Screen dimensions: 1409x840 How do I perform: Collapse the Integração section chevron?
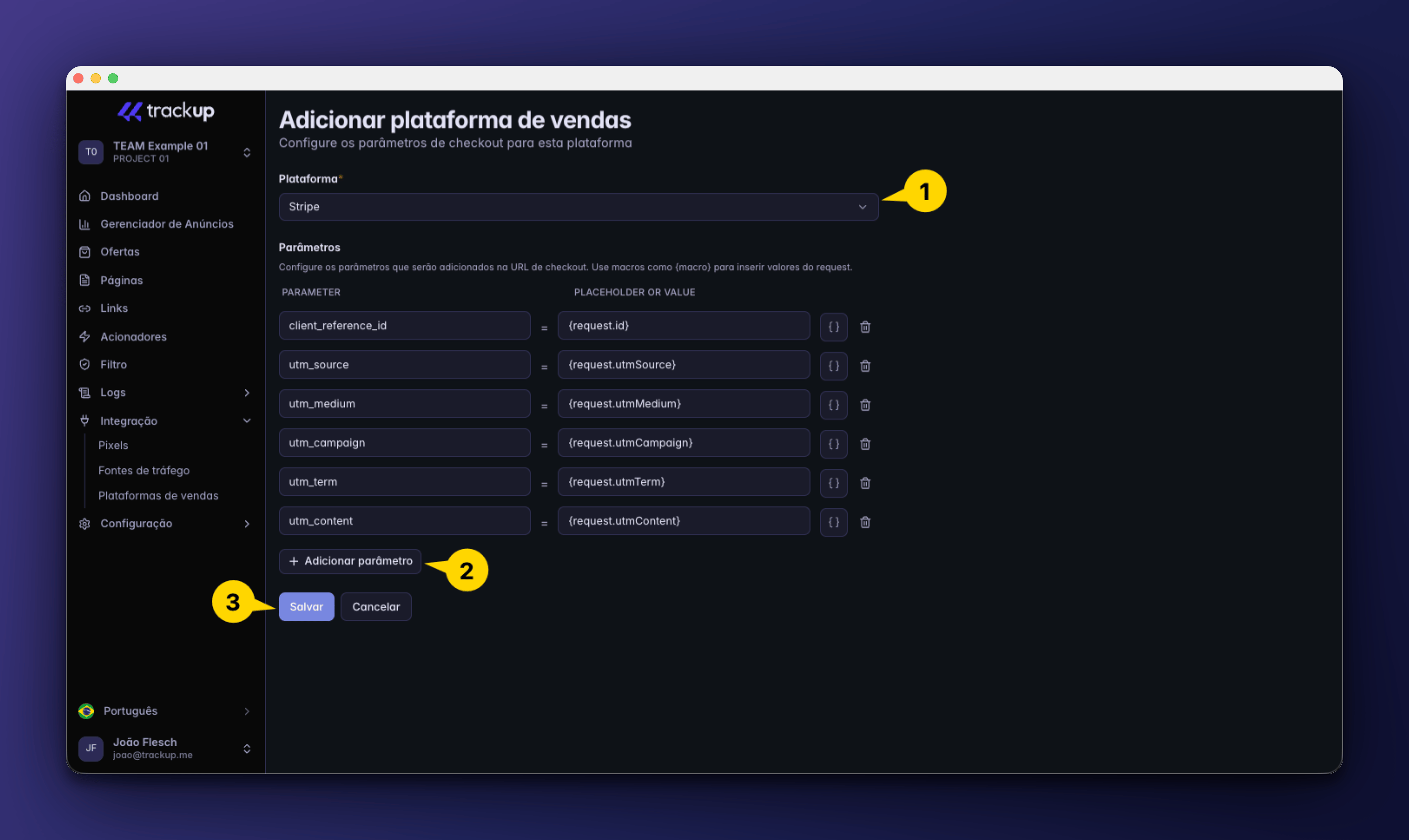coord(247,421)
